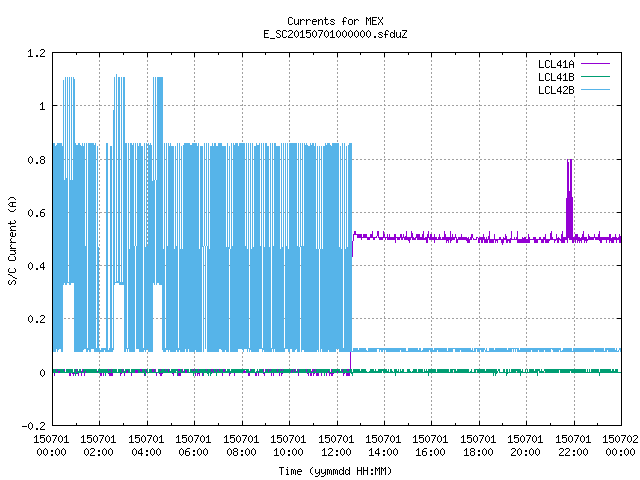Click the y-axis tick value 0.2
This screenshot has height=480, width=640.
36,319
